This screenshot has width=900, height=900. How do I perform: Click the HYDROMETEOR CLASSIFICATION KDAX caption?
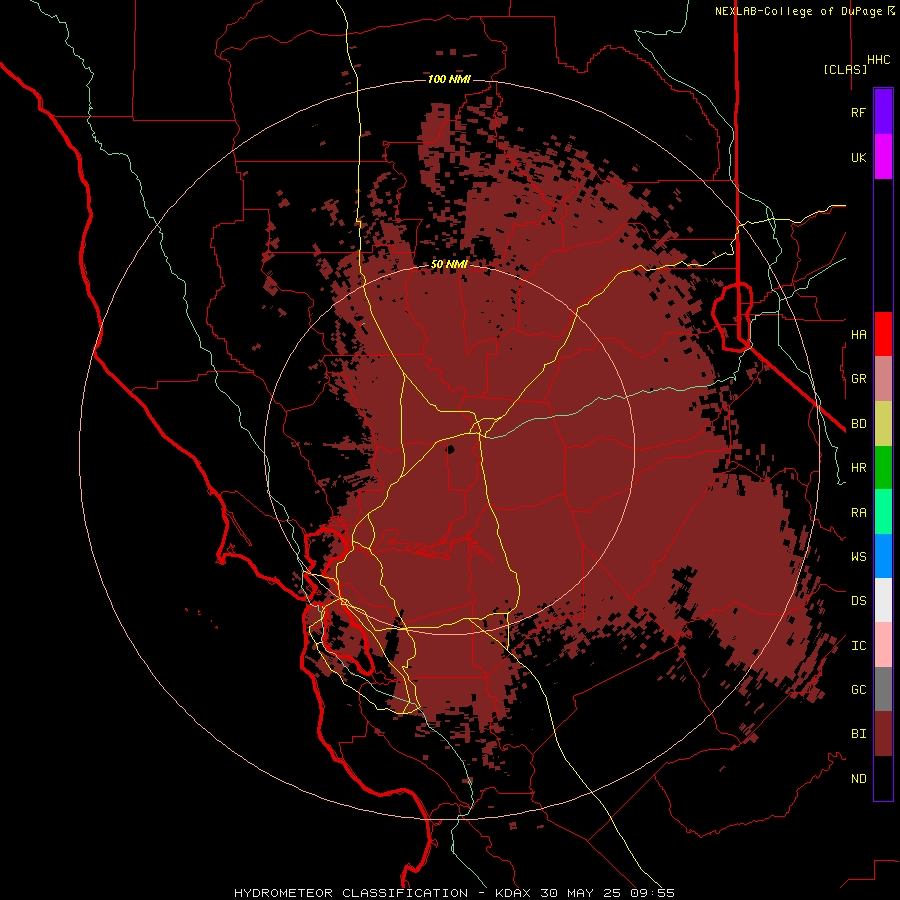(454, 893)
